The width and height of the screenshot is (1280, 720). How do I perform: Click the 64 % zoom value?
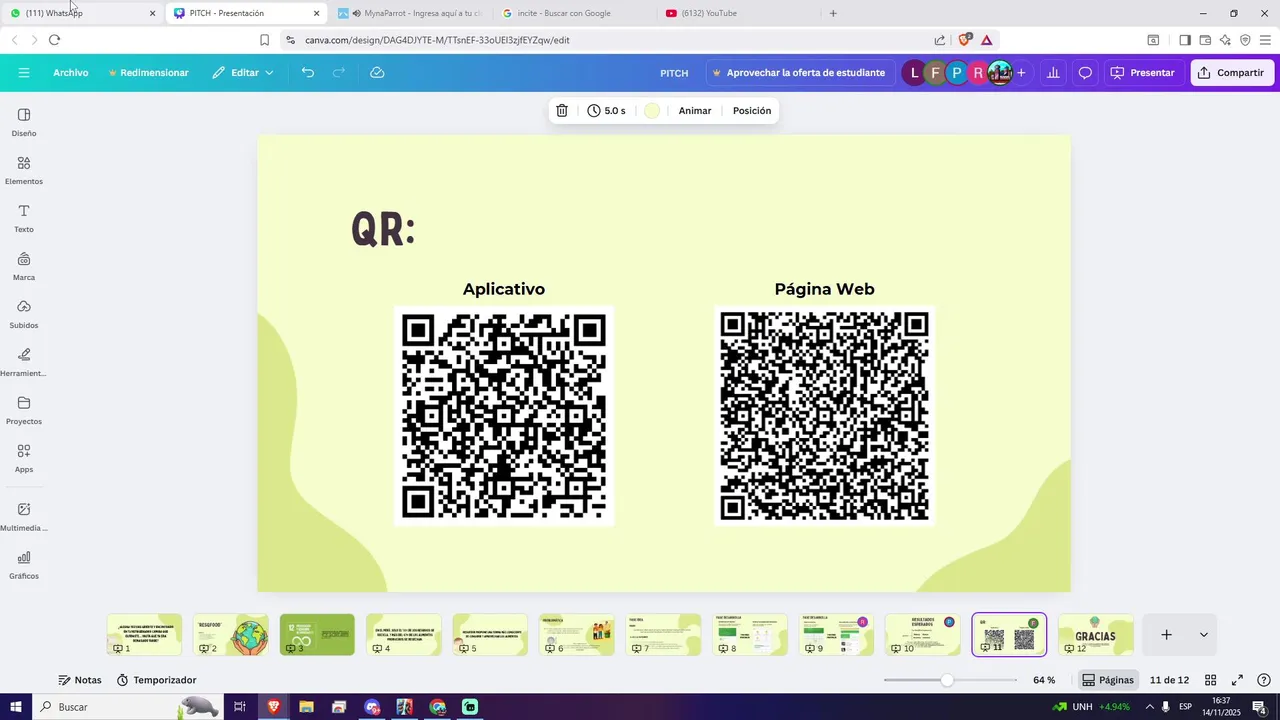(x=1044, y=680)
